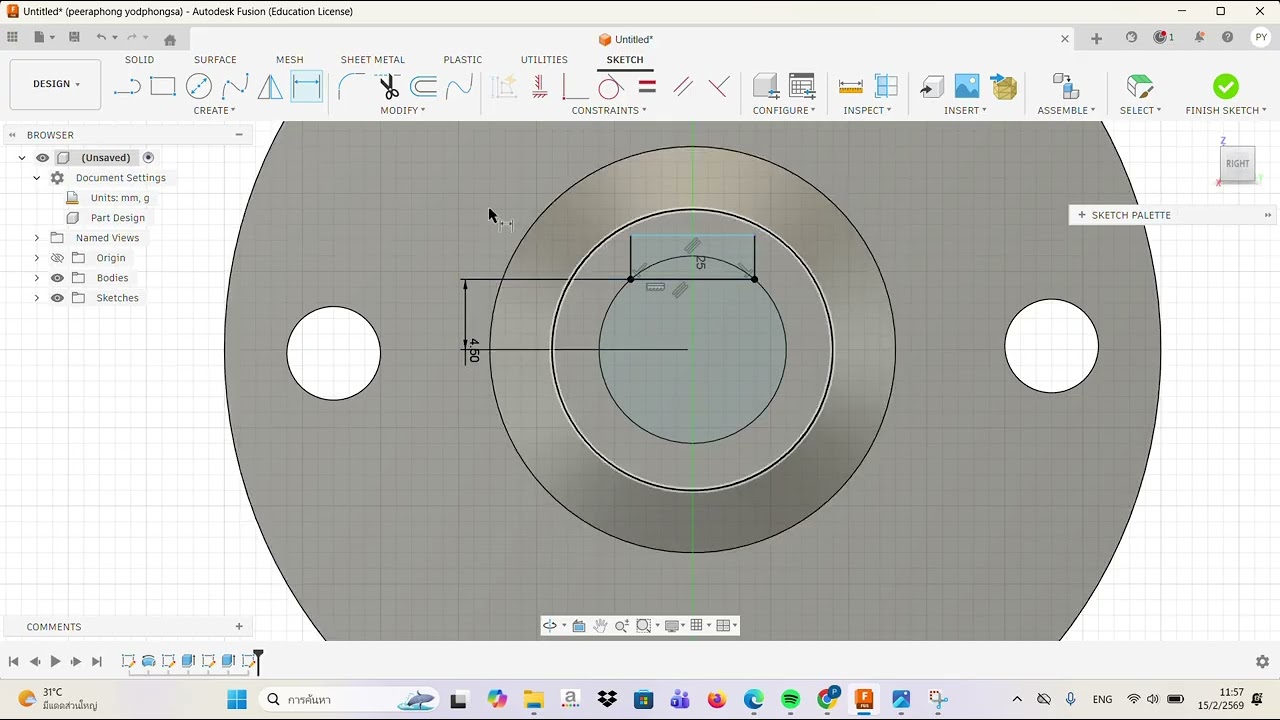Switch to the Utilities tab
Image resolution: width=1280 pixels, height=720 pixels.
click(x=544, y=60)
